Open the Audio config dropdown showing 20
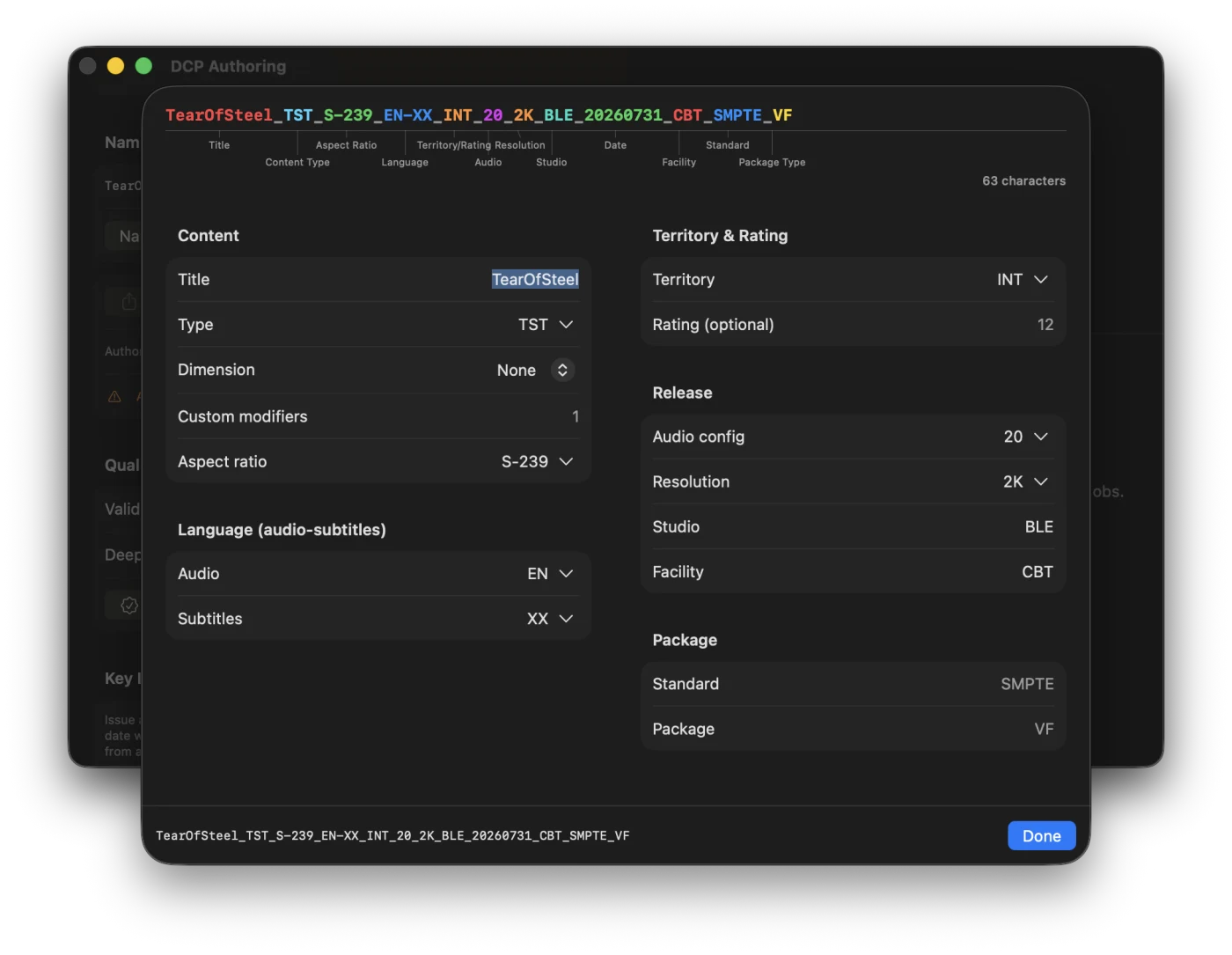The height and width of the screenshot is (955, 1232). tap(1026, 437)
